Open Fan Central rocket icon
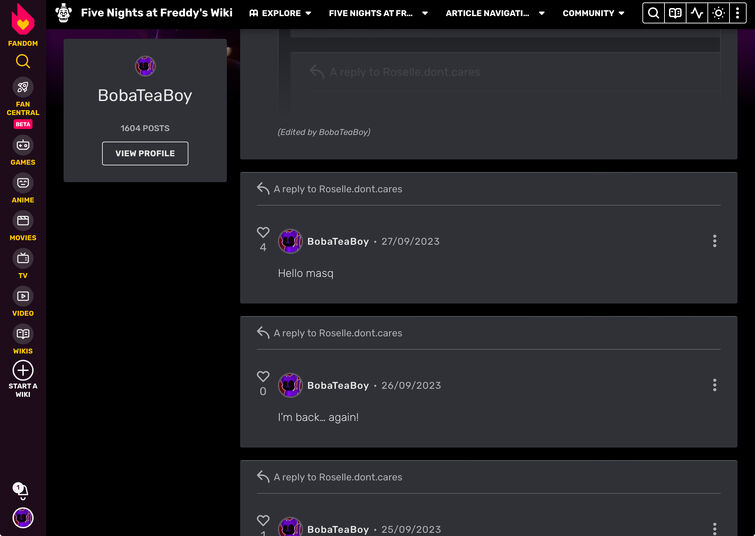Viewport: 755px width, 536px height. 23,87
